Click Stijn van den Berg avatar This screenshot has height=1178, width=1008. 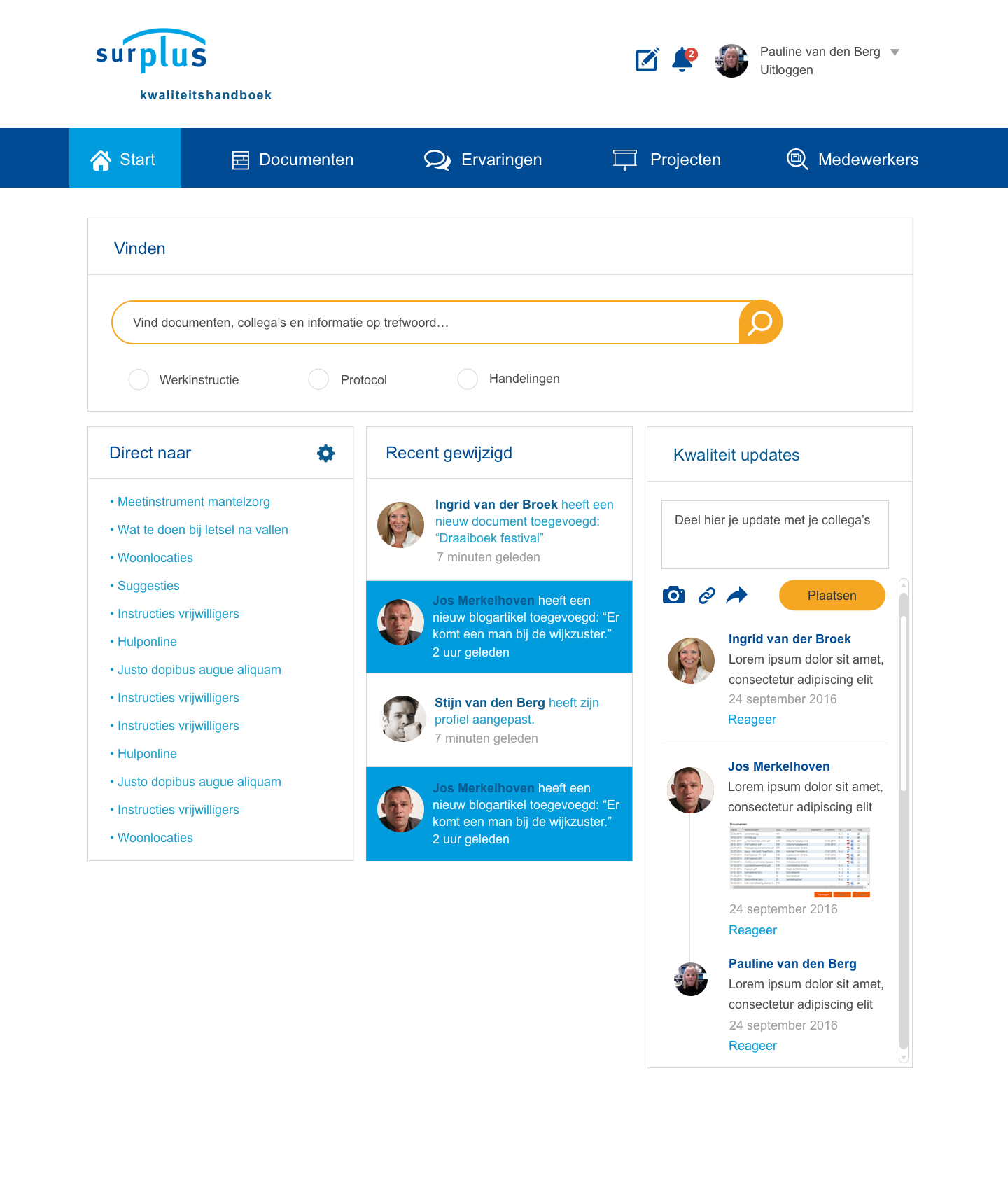tap(403, 719)
